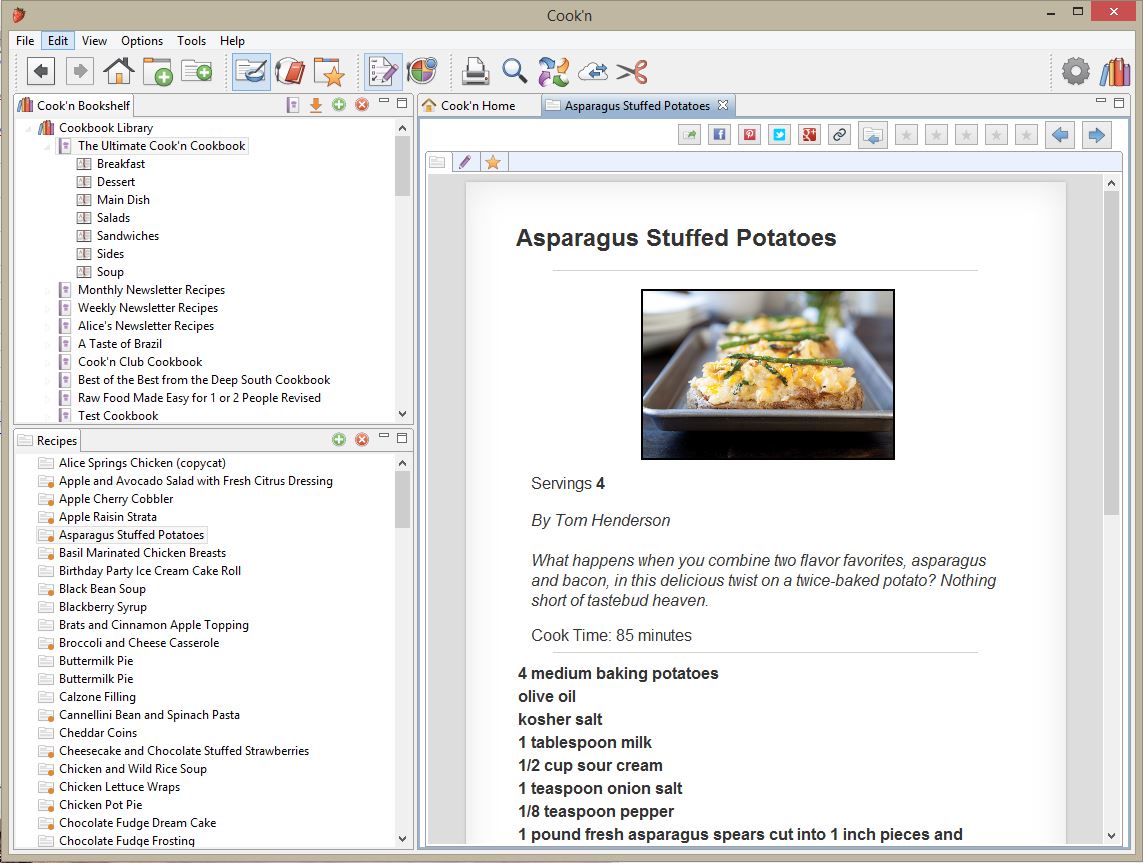Viewport: 1143px width, 863px height.
Task: Select the Dessert chapter
Action: 116,182
